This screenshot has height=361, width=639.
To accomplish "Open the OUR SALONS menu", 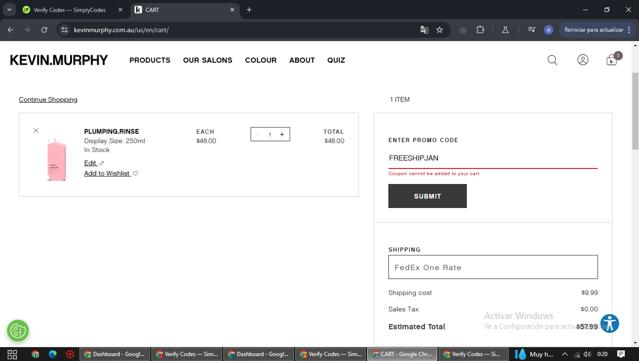I will [x=207, y=60].
